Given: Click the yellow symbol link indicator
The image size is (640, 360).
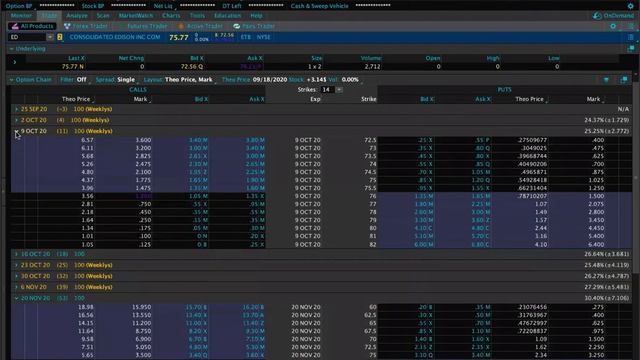Looking at the screenshot, I should [60, 37].
